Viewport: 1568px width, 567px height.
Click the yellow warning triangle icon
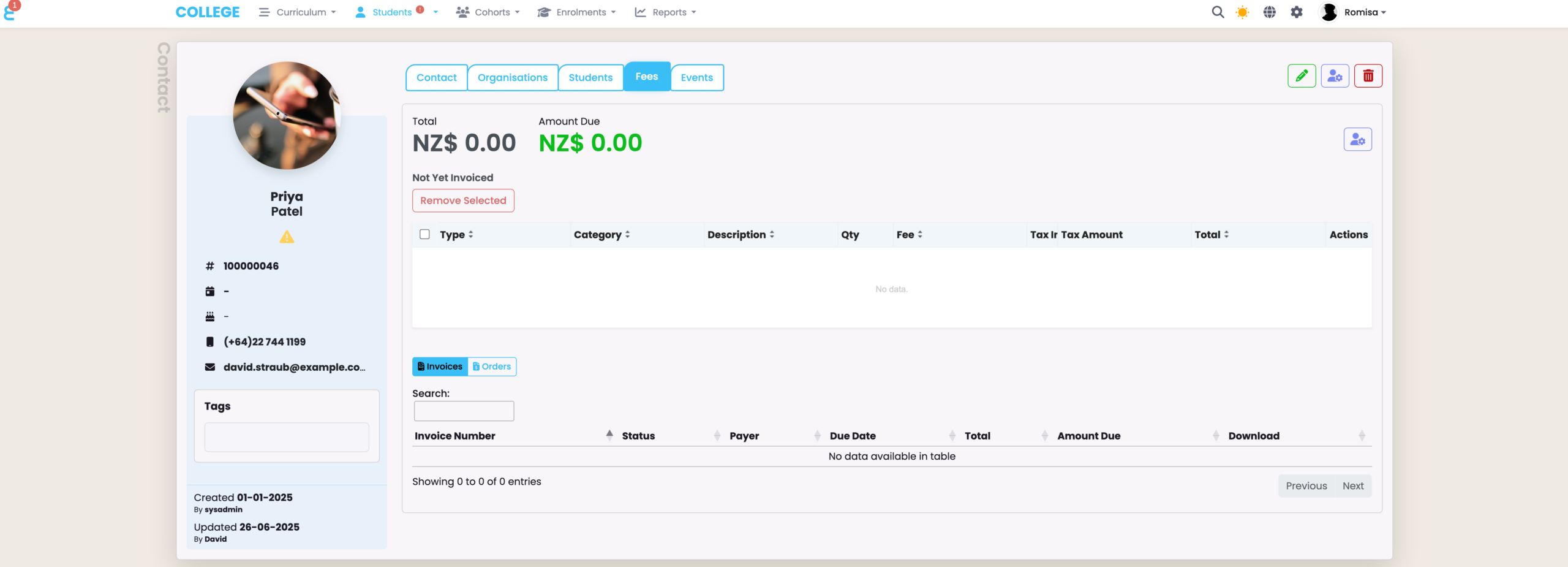coord(287,237)
